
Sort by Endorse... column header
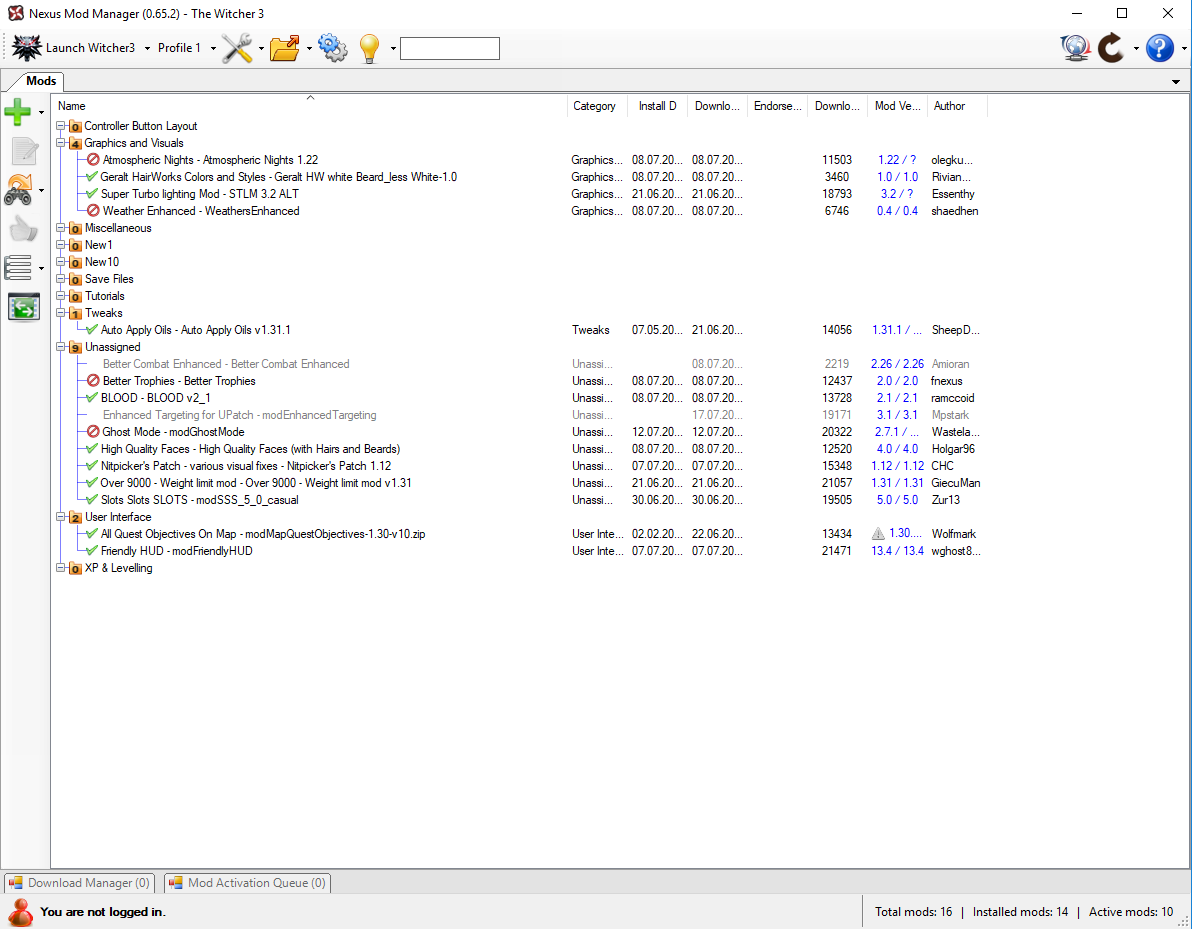click(778, 106)
